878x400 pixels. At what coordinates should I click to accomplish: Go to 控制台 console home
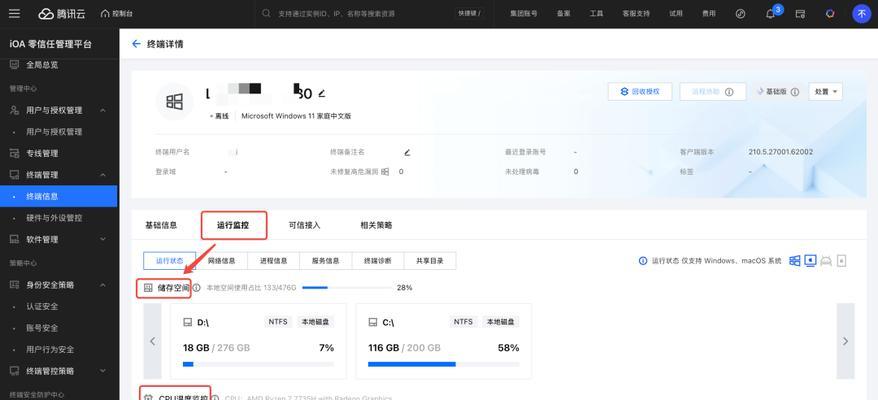tap(117, 13)
